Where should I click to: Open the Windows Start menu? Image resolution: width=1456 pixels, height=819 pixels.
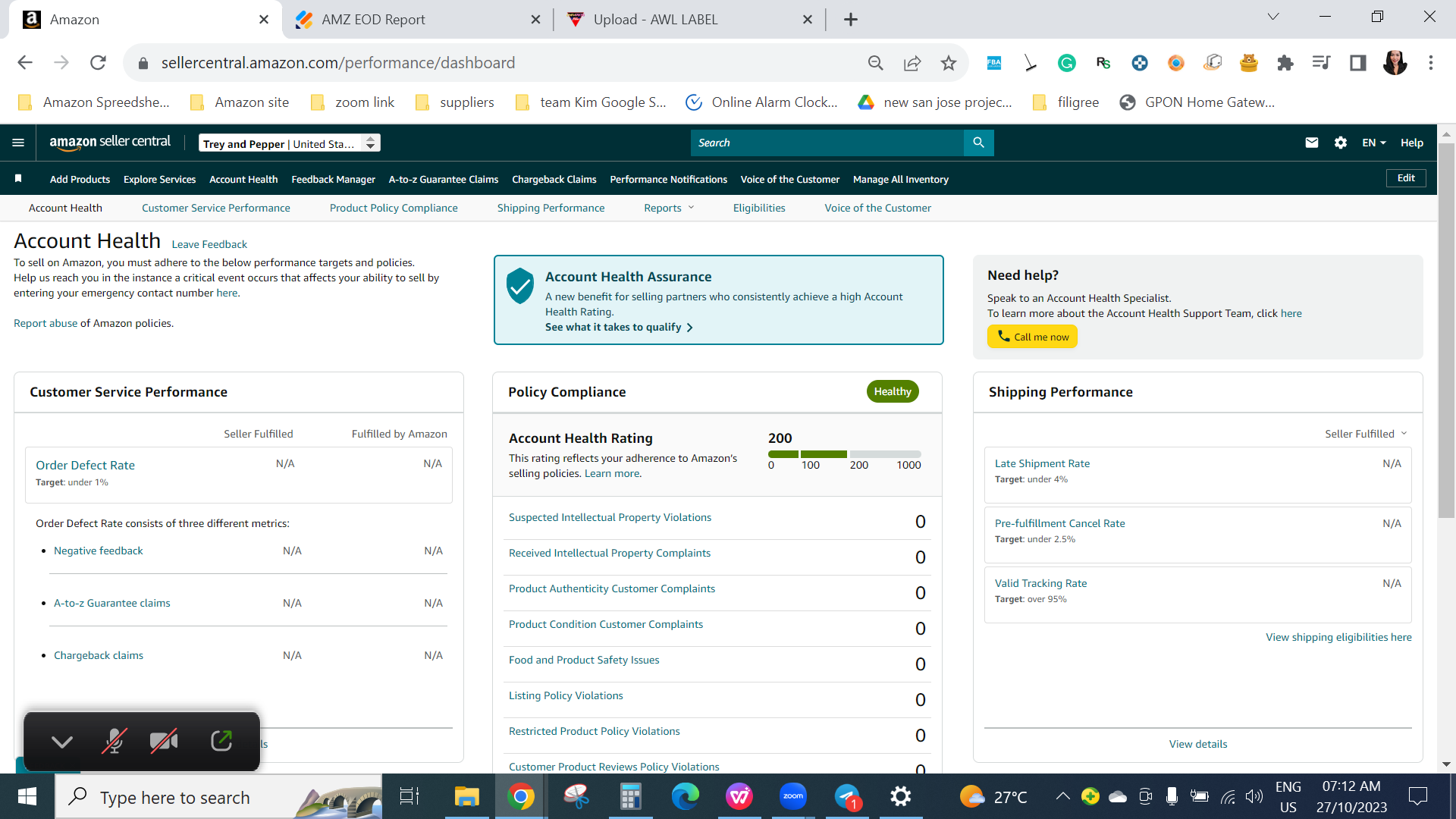click(x=27, y=797)
